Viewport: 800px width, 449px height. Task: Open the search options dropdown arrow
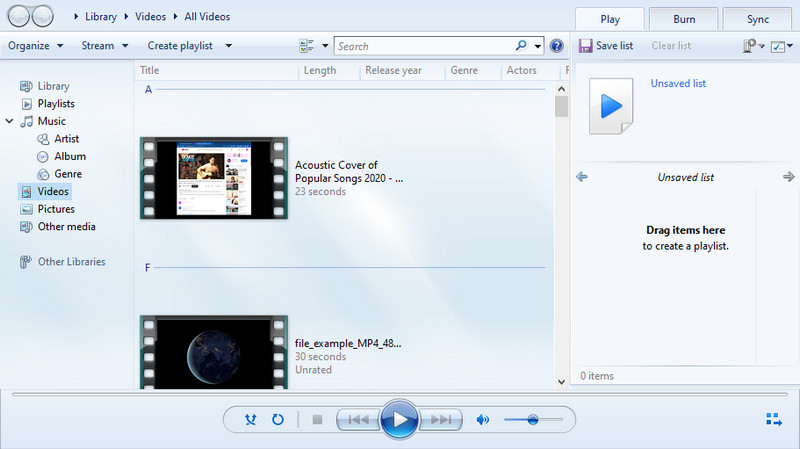coord(538,46)
